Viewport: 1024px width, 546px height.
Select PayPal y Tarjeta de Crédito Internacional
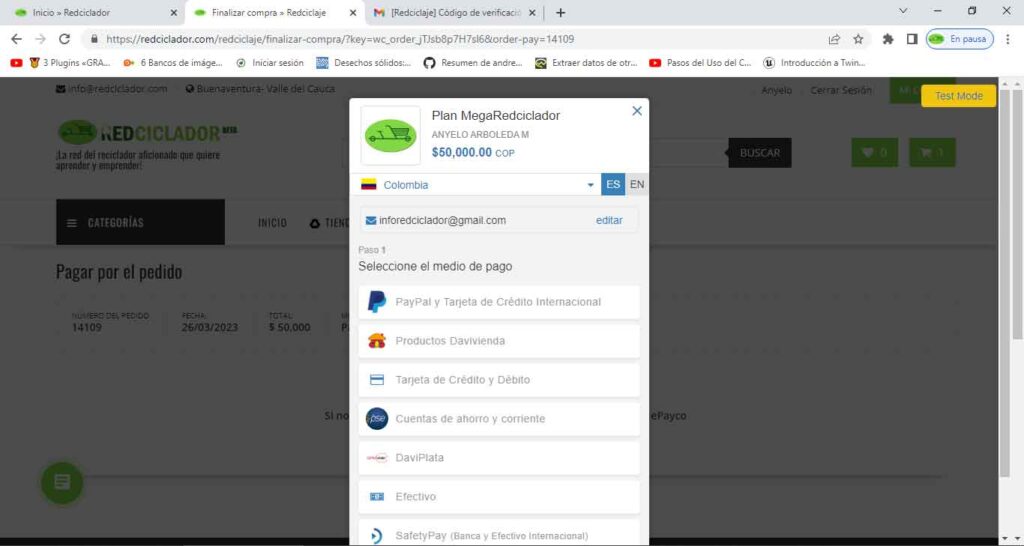(498, 302)
